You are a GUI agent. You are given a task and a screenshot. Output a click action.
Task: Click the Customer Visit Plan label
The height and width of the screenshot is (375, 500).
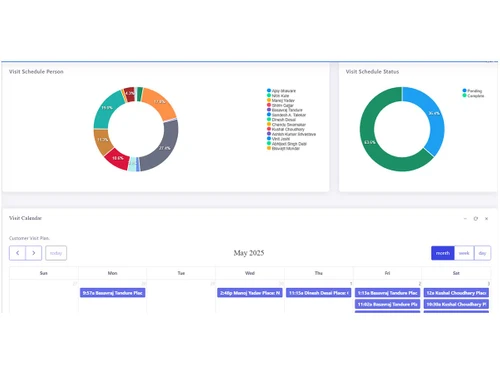29,238
